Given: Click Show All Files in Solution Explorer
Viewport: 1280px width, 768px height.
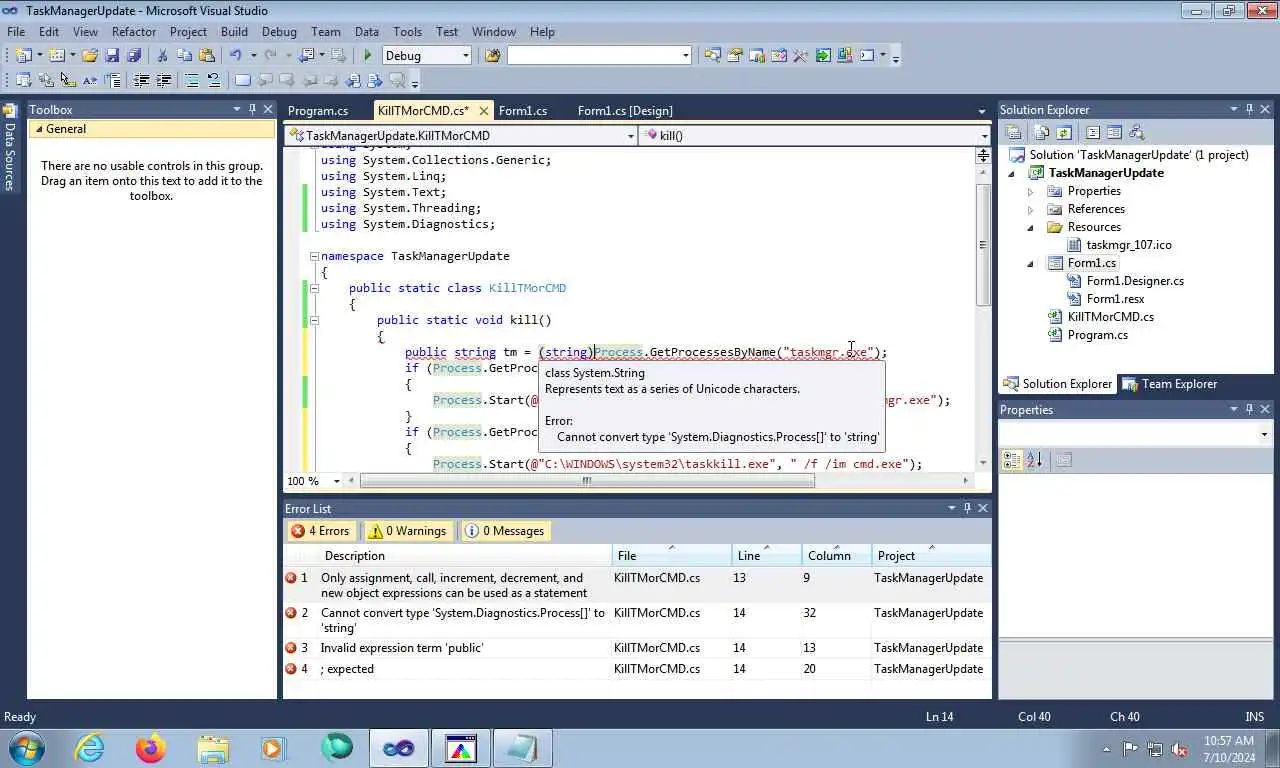Looking at the screenshot, I should pyautogui.click(x=1042, y=132).
